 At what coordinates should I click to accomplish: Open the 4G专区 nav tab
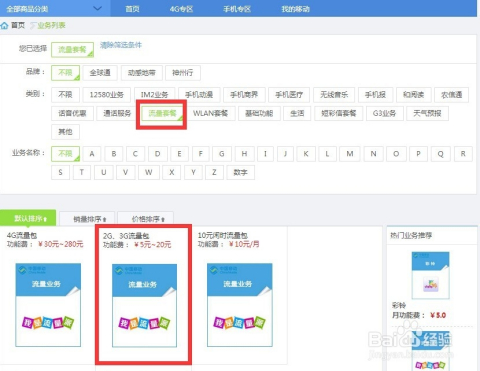[181, 9]
